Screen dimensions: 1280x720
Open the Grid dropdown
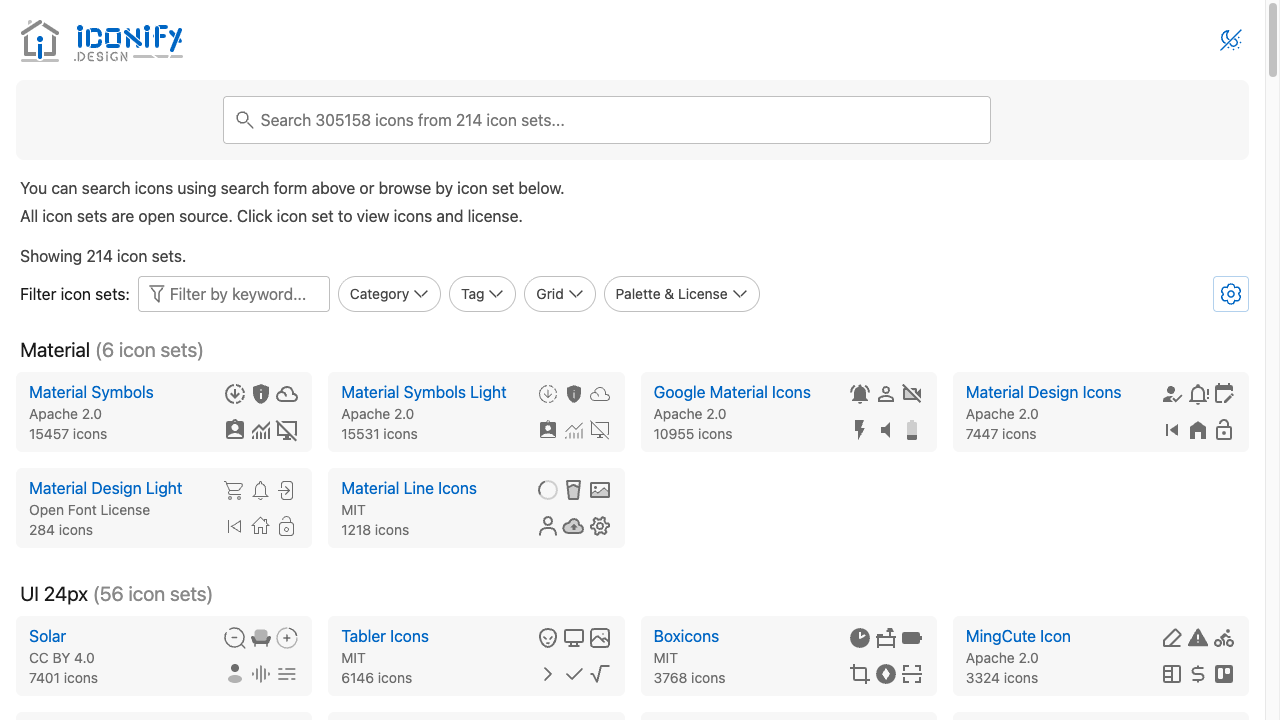[x=560, y=294]
